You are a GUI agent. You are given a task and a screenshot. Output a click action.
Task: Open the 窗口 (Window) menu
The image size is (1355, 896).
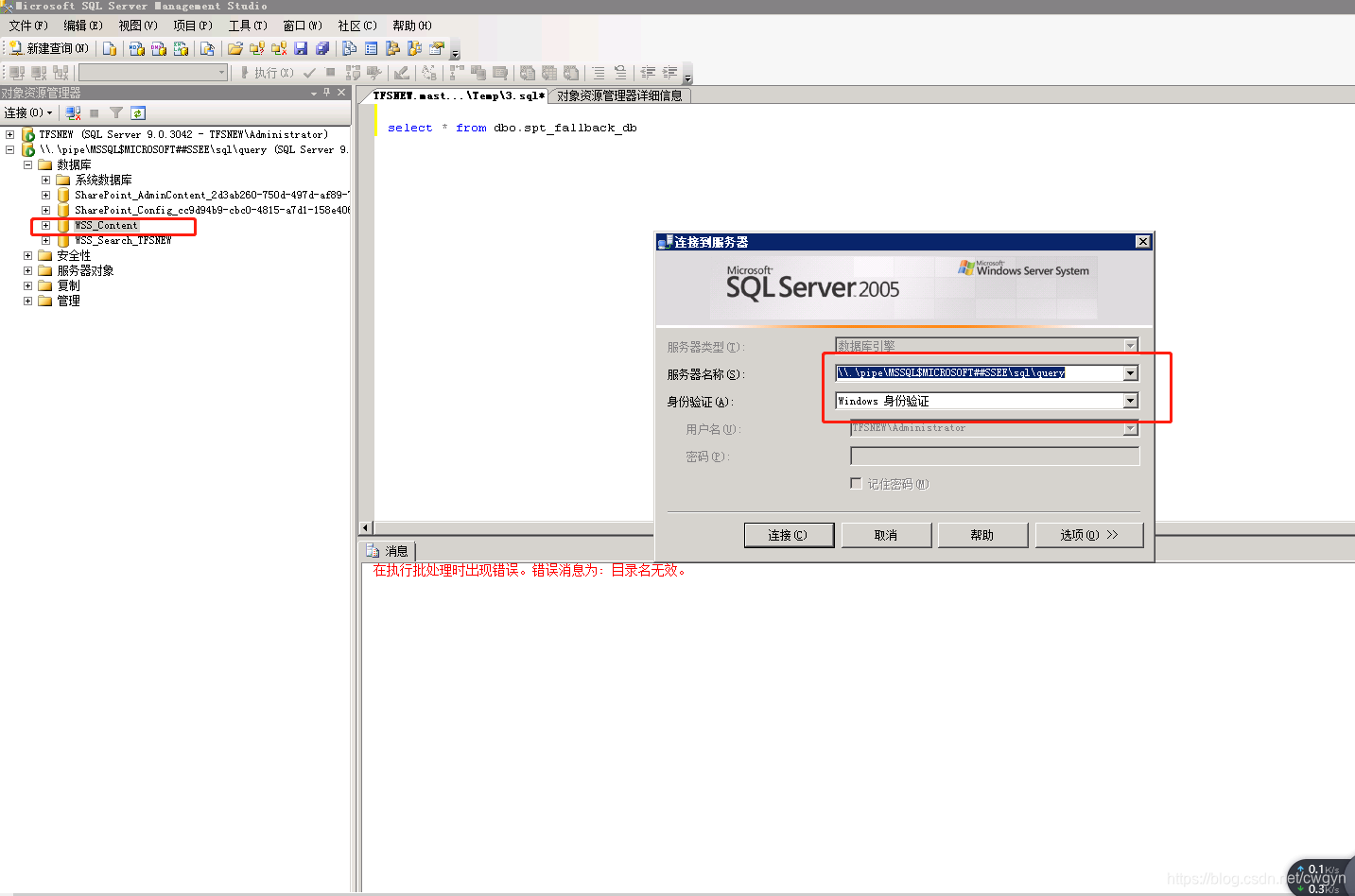[x=303, y=26]
